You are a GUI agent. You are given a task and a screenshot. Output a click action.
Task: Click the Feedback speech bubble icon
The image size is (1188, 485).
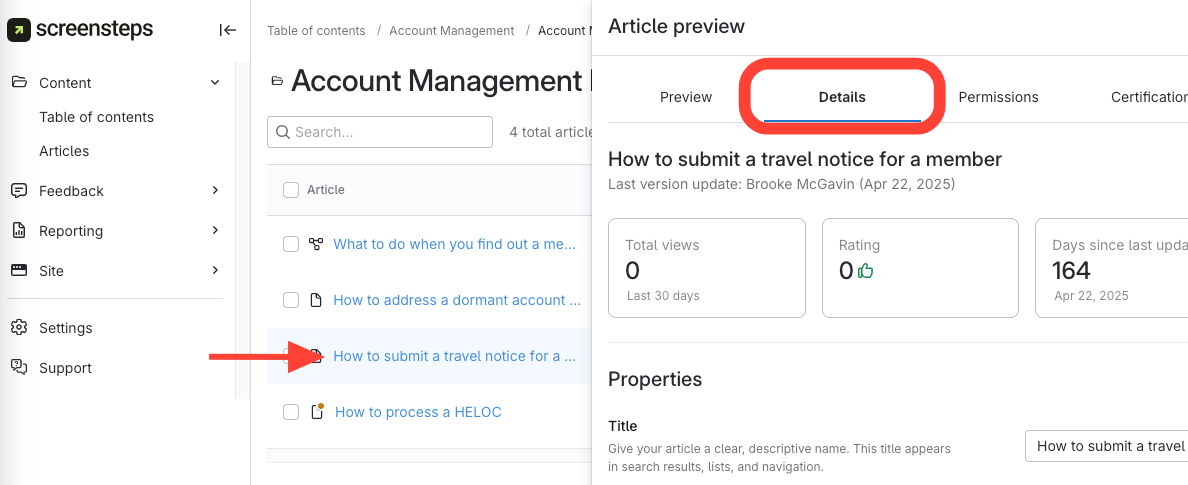(x=19, y=191)
